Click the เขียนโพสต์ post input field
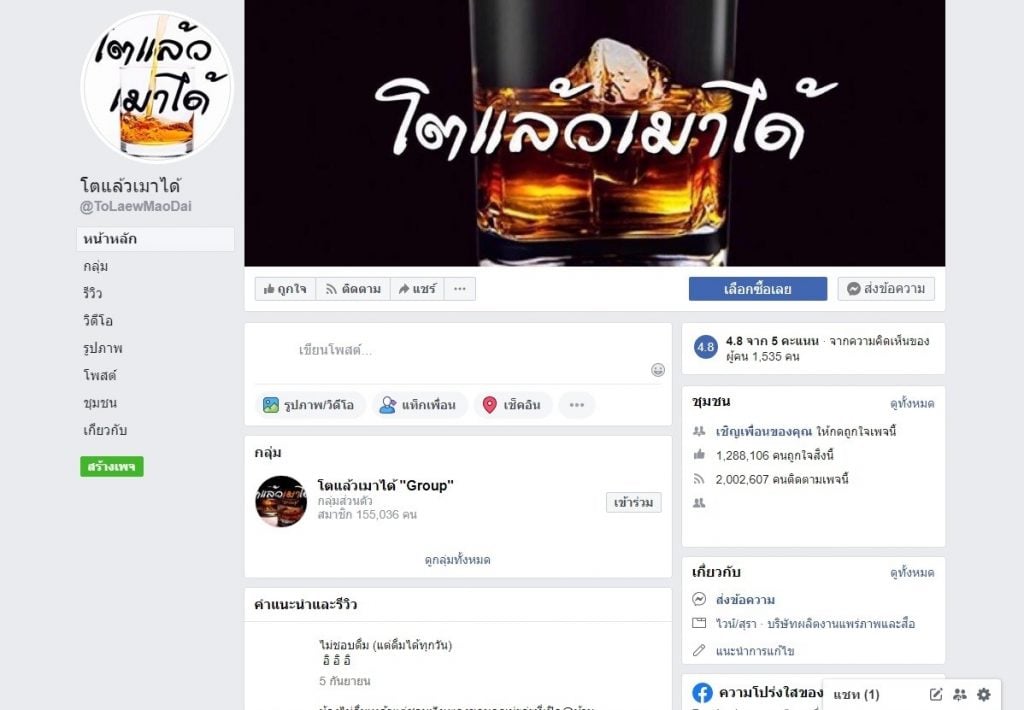Image resolution: width=1024 pixels, height=710 pixels. tap(457, 350)
